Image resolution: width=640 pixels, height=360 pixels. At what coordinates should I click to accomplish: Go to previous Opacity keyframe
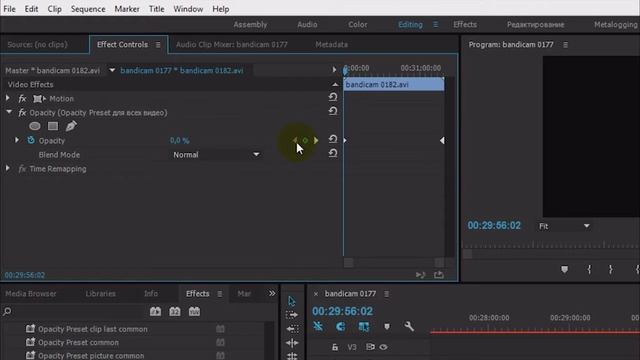coord(295,140)
